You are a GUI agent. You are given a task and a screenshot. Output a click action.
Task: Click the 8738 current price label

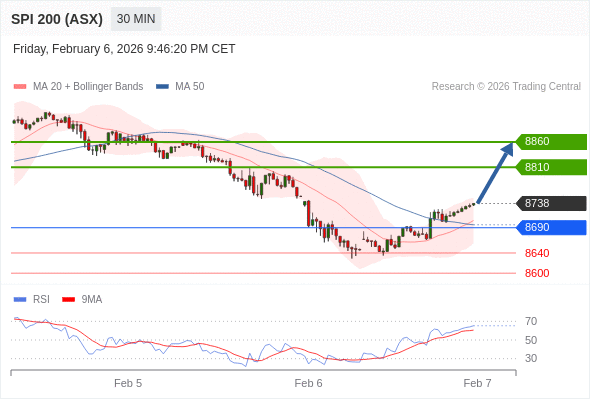point(551,204)
